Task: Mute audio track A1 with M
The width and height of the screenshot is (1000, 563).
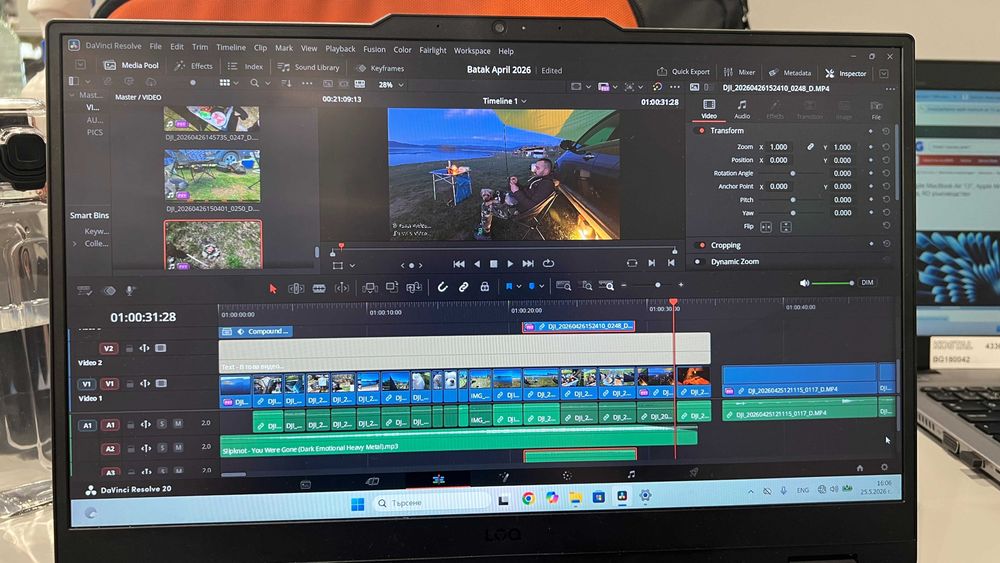Action: (x=178, y=423)
